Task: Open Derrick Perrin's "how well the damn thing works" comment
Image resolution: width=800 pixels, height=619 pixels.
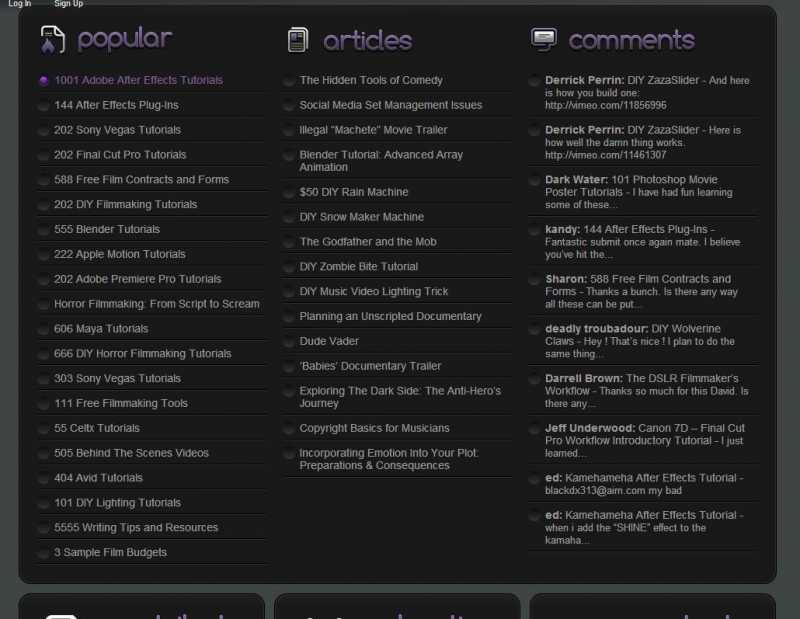Action: pyautogui.click(x=643, y=142)
